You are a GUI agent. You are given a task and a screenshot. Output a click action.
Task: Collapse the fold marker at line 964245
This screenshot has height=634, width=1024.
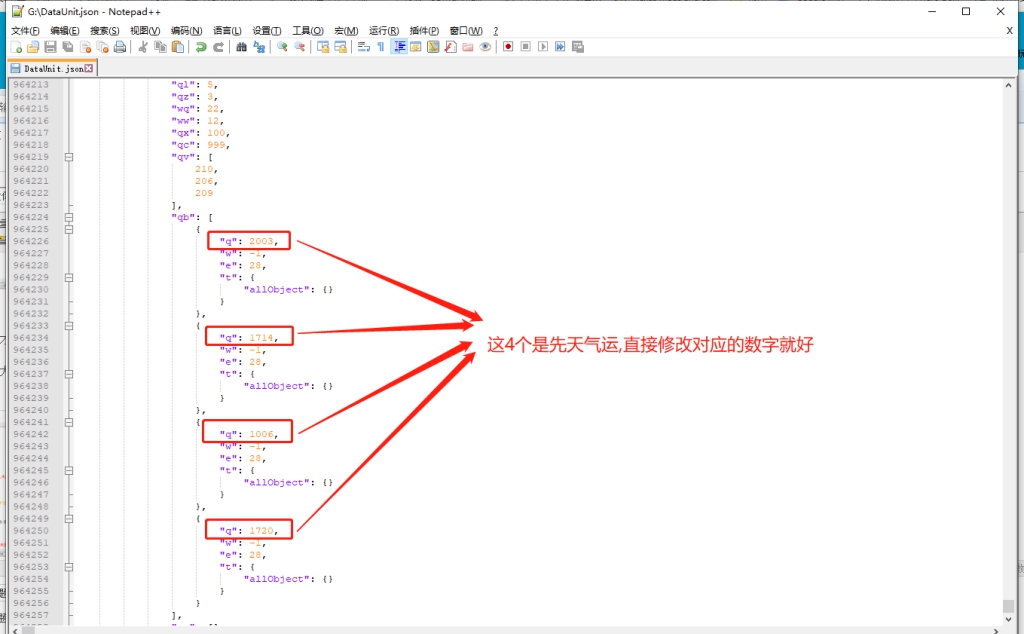click(x=69, y=471)
